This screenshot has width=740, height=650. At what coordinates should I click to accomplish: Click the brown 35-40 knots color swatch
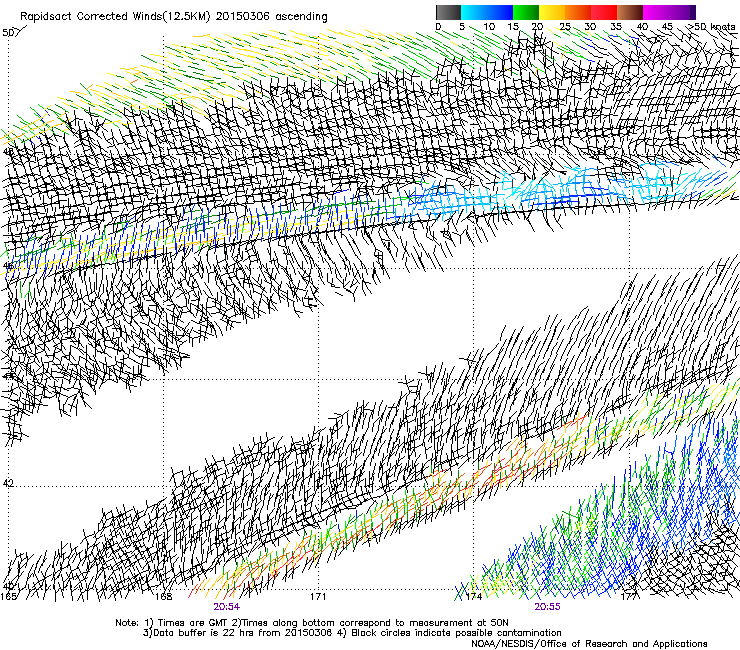(x=630, y=12)
